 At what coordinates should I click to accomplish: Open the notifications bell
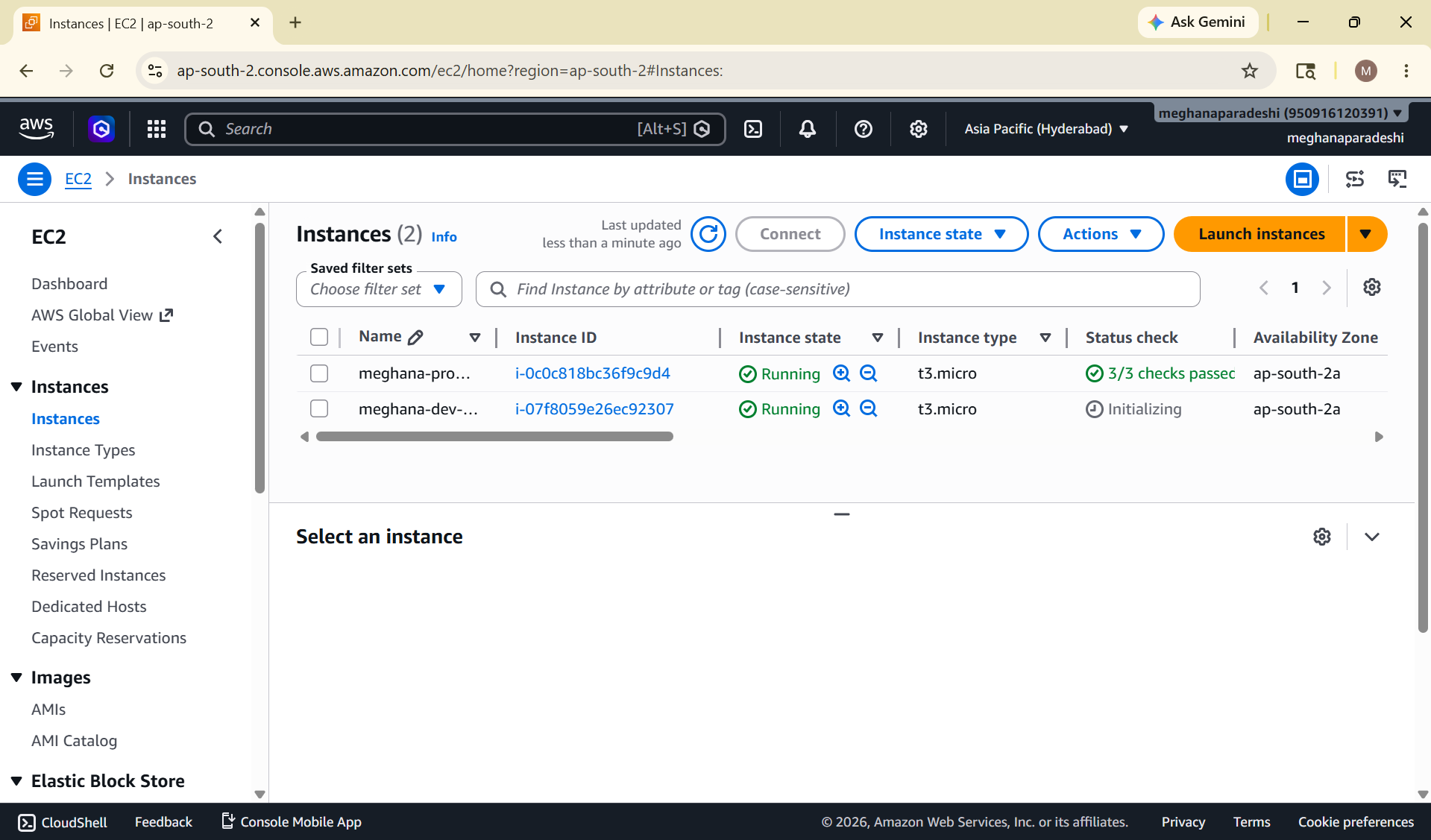pos(808,129)
